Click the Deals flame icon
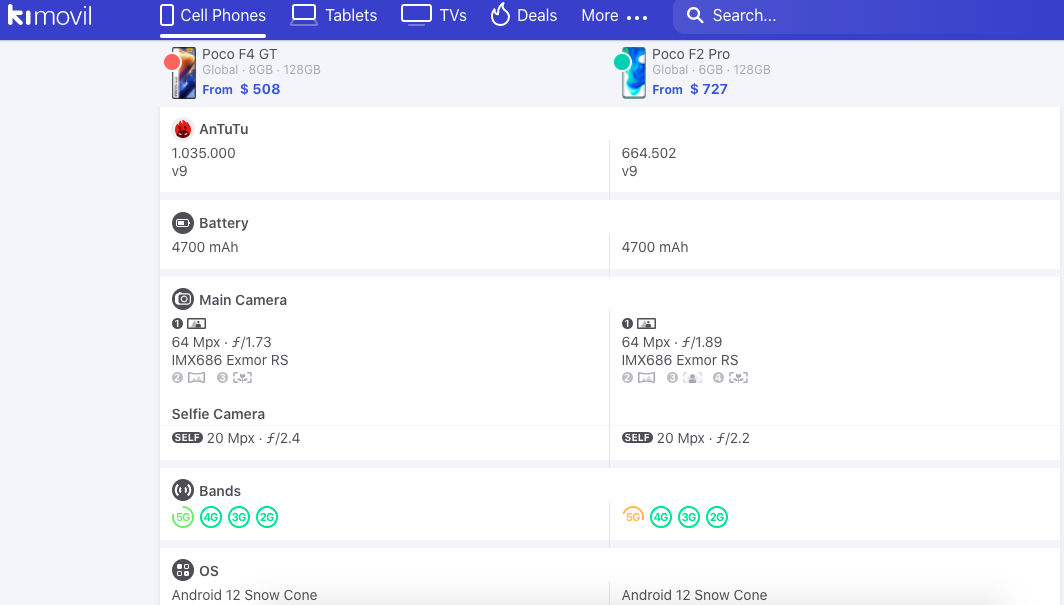 [500, 15]
